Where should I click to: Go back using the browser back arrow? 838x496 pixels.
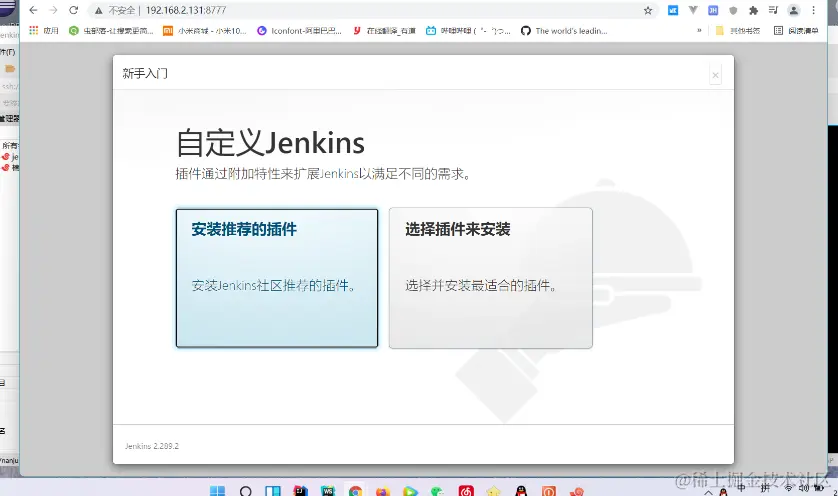[x=33, y=10]
